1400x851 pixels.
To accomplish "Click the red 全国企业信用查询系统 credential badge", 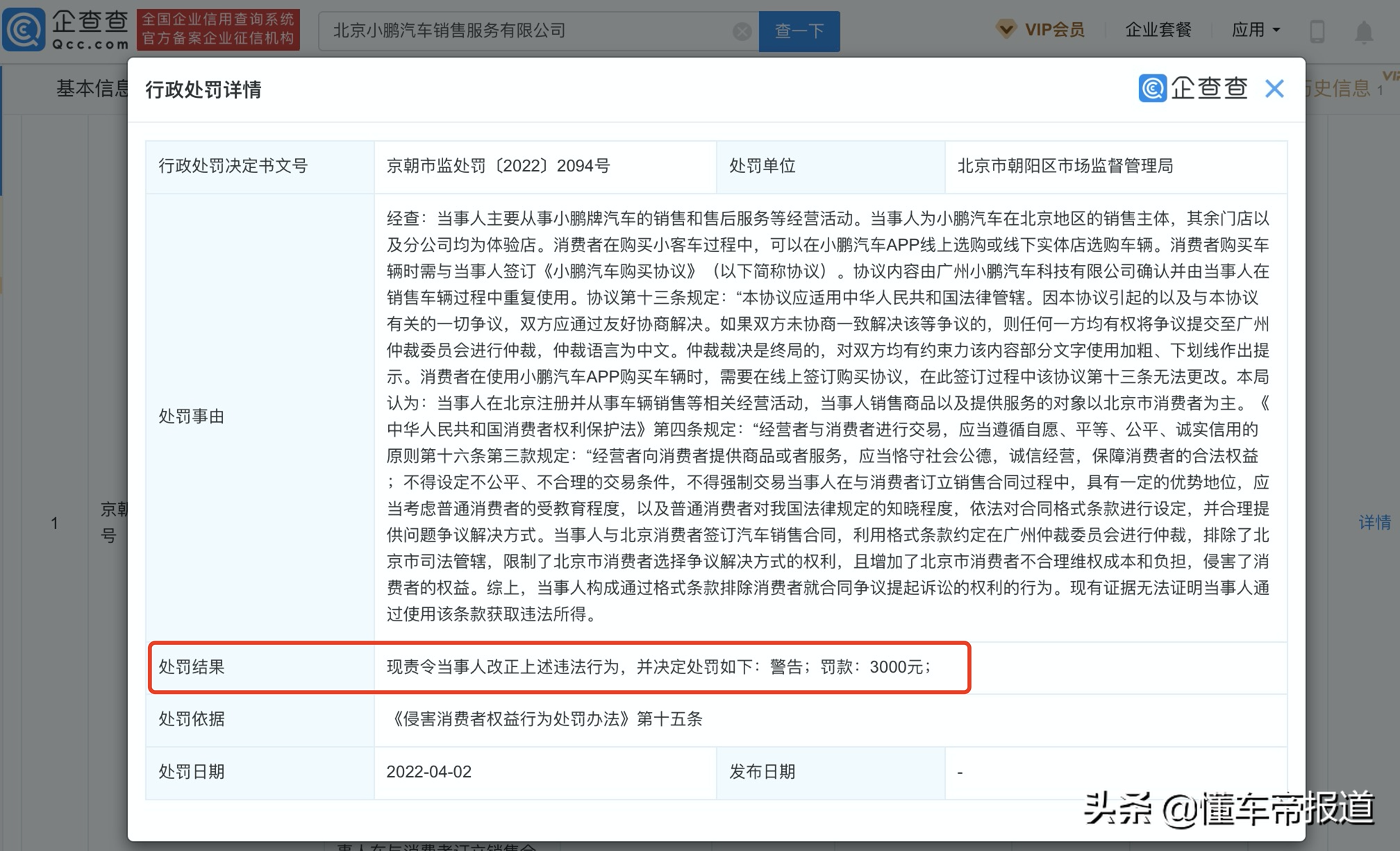I will tap(218, 29).
